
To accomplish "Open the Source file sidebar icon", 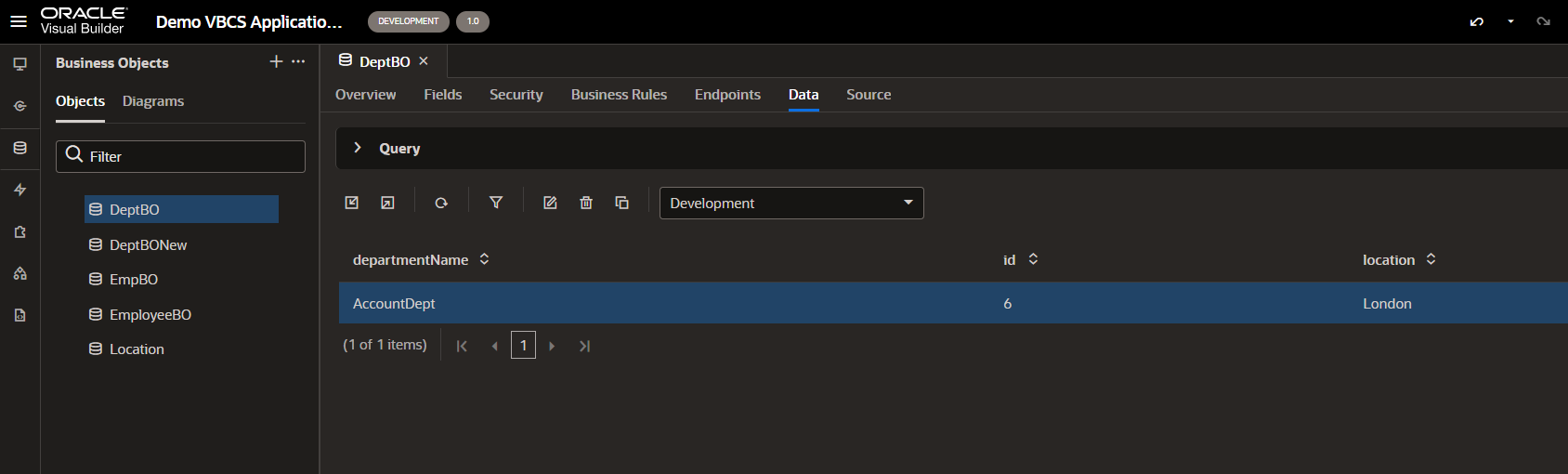I will [x=20, y=315].
